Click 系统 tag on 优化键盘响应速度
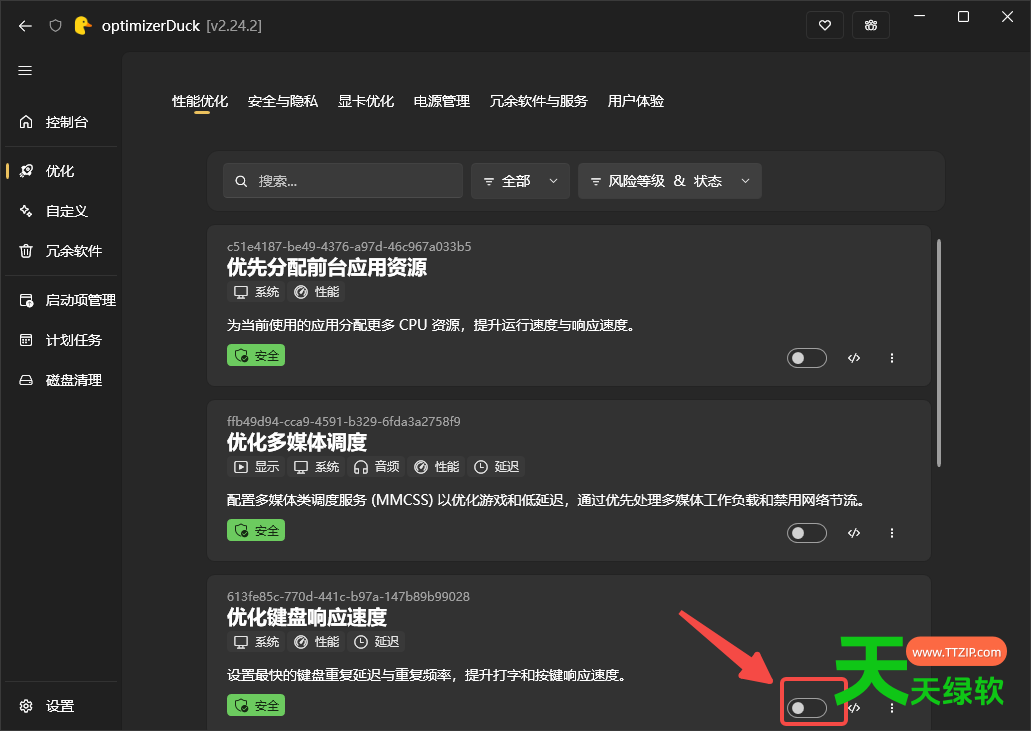This screenshot has width=1031, height=731. tap(256, 642)
